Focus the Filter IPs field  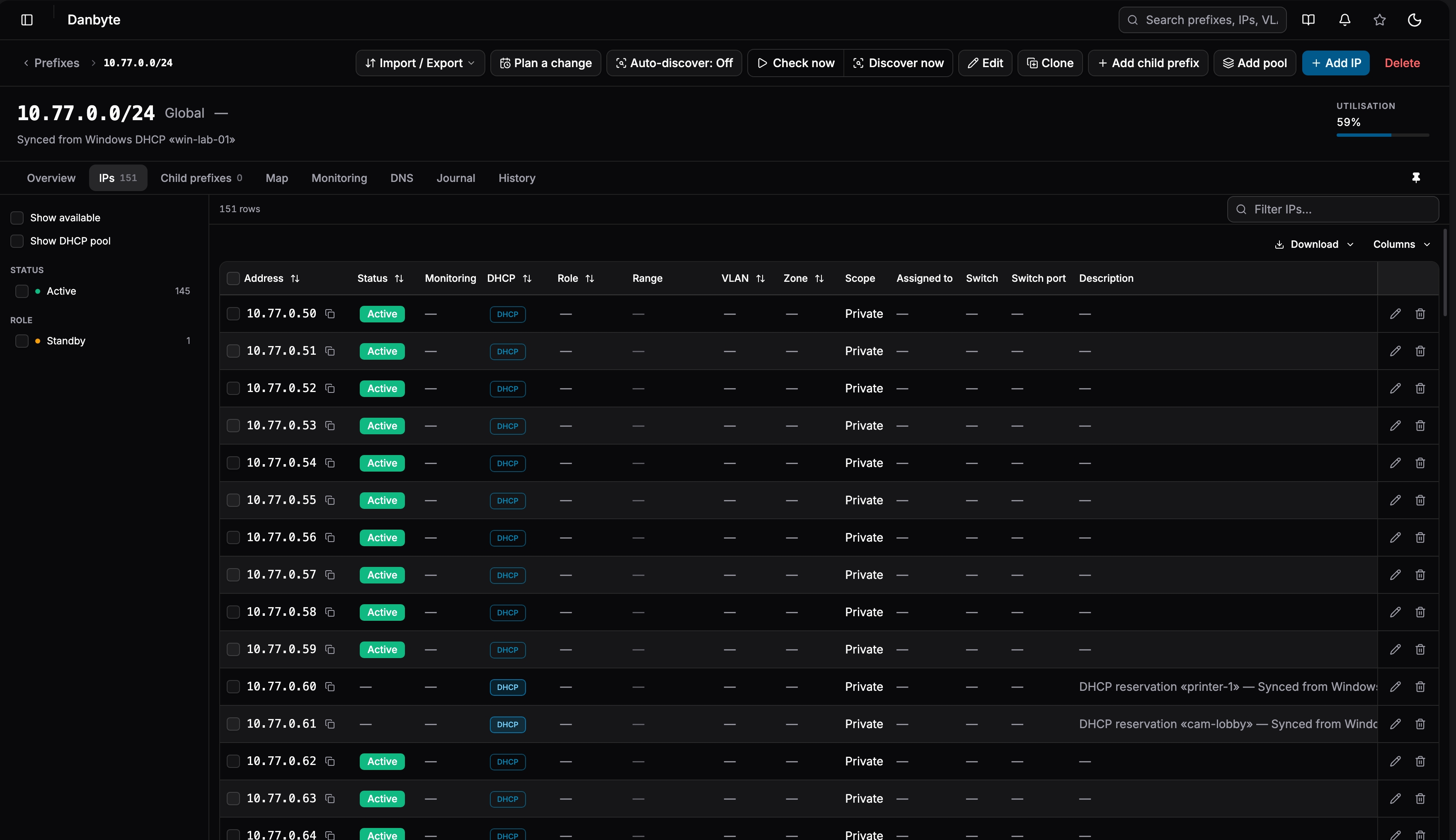1332,209
